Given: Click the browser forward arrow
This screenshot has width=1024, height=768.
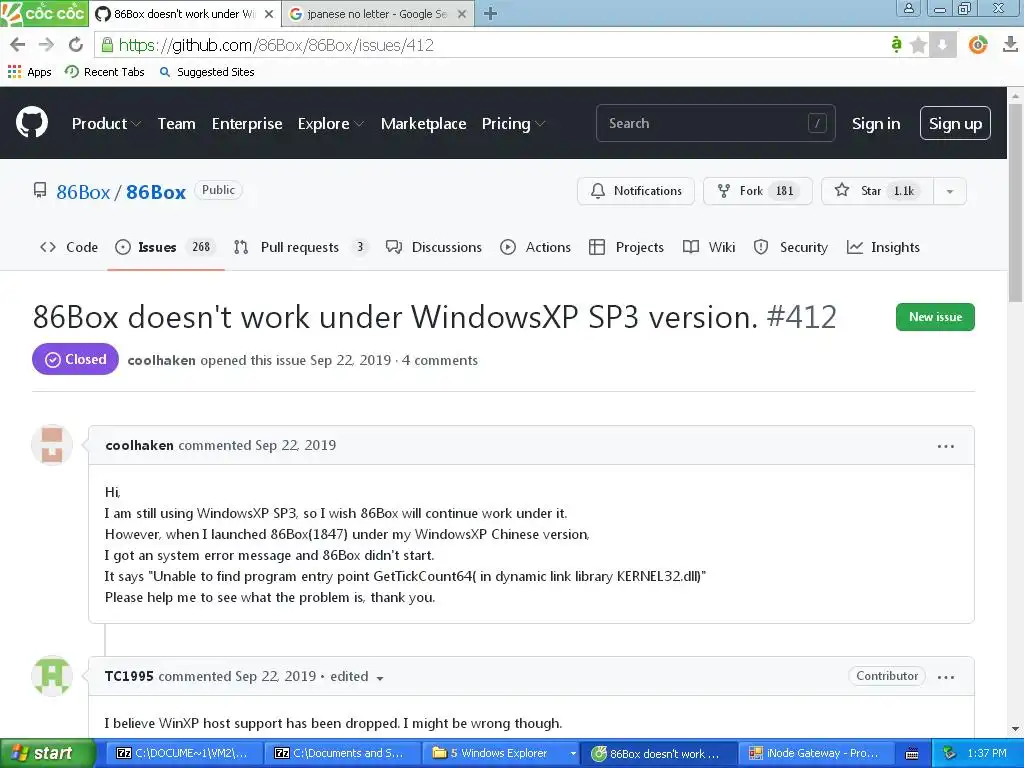Looking at the screenshot, I should [x=46, y=44].
